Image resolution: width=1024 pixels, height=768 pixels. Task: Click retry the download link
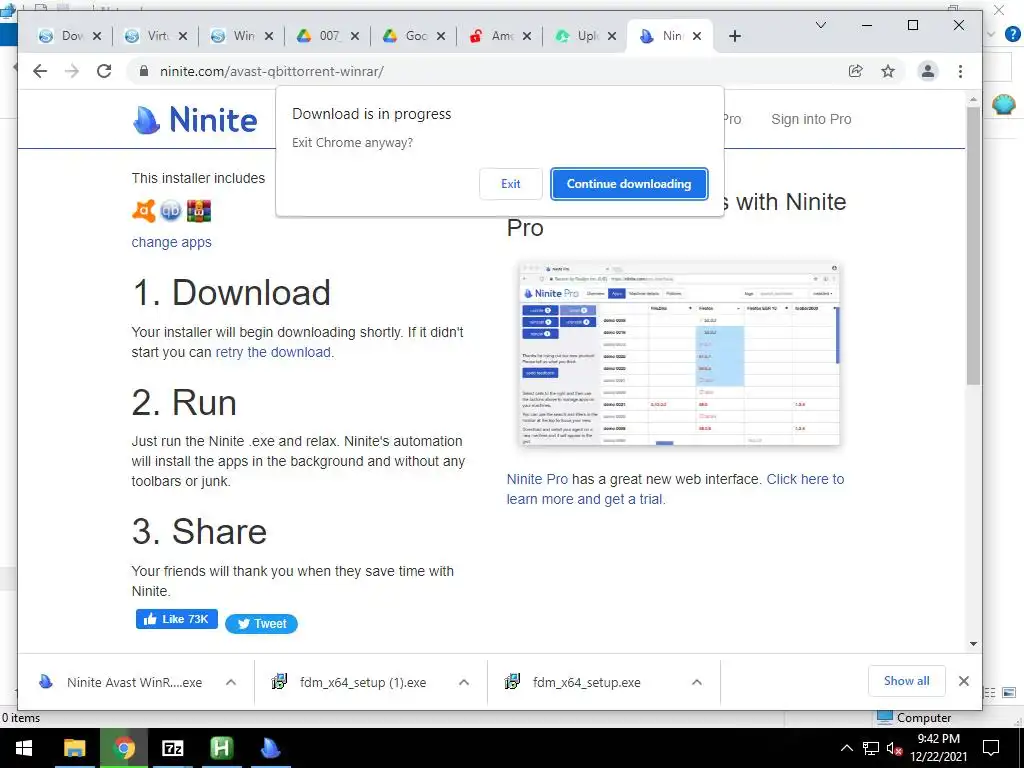[x=273, y=353]
